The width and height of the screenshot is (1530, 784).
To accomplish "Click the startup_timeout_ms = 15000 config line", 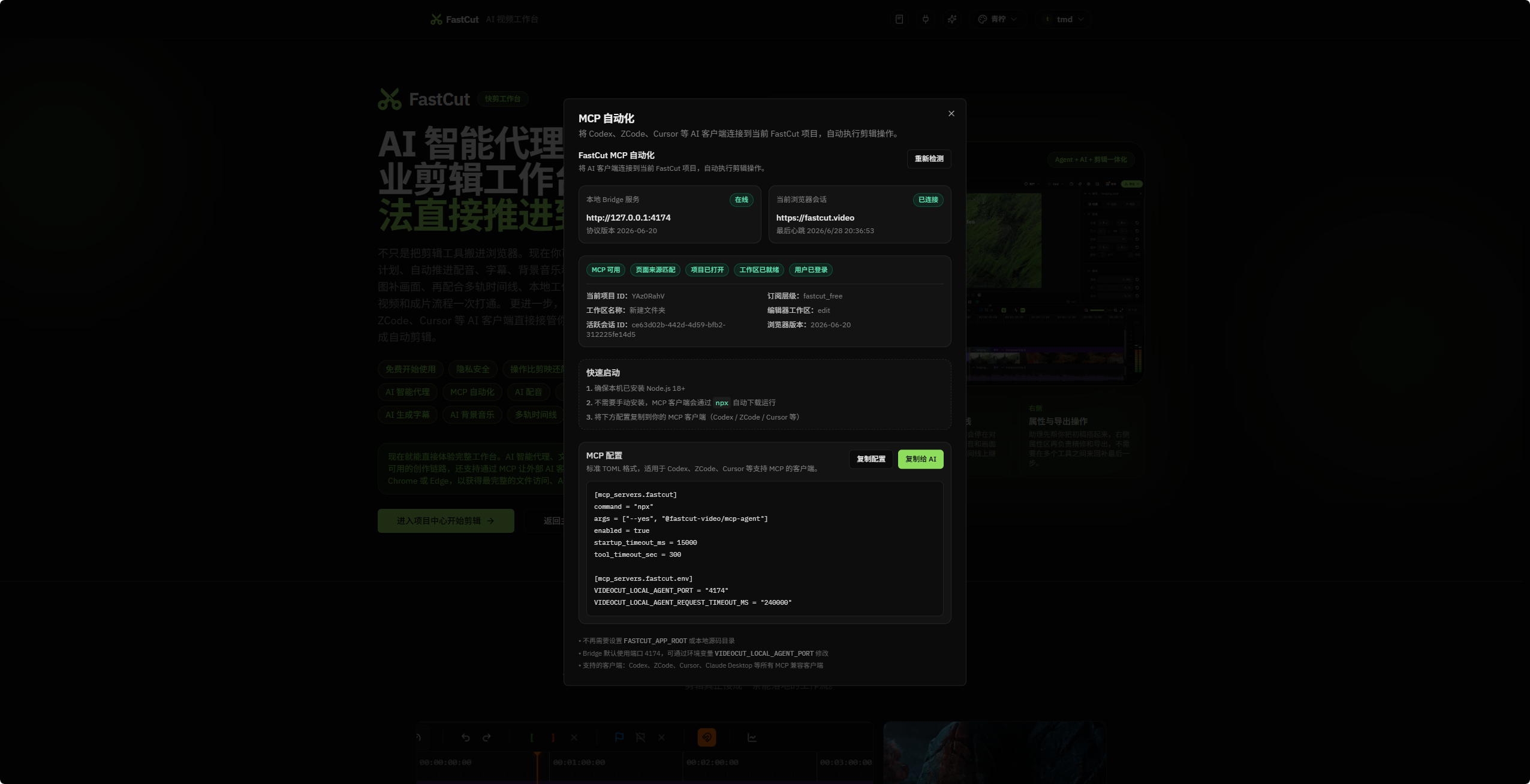I will (x=645, y=543).
